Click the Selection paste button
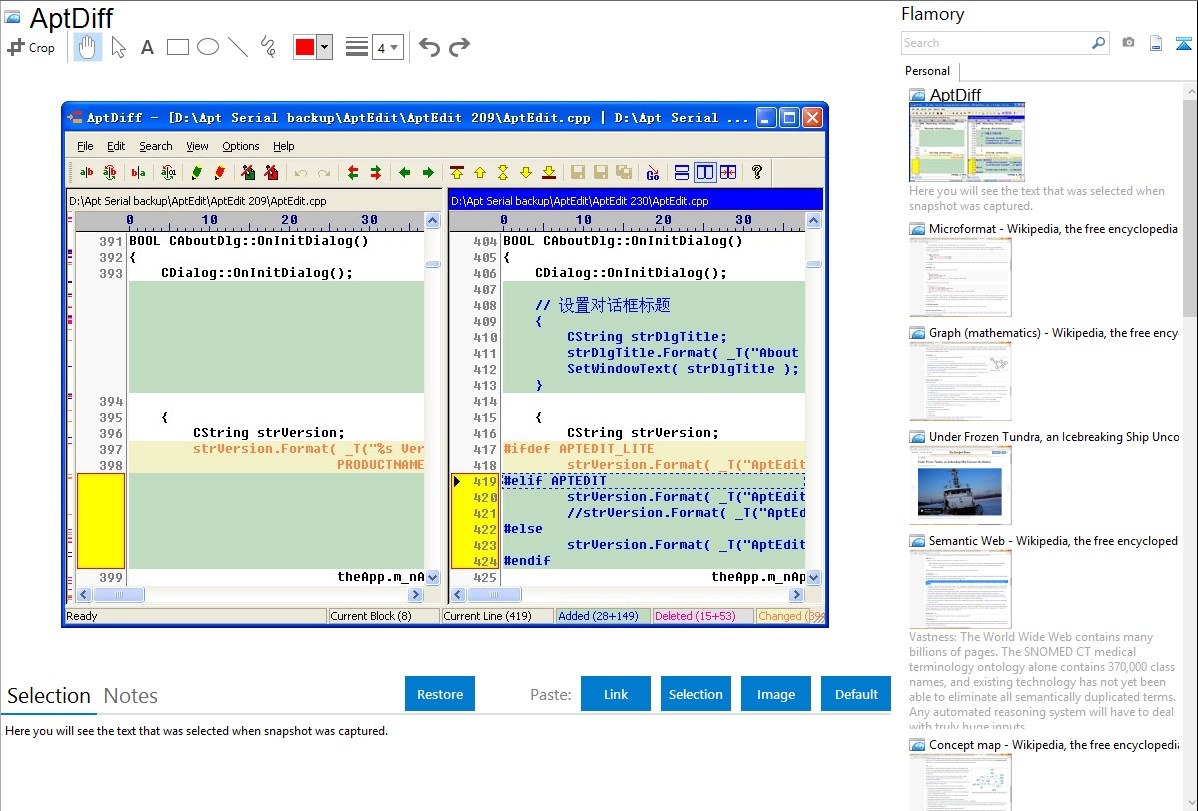This screenshot has height=811, width=1198. click(695, 694)
